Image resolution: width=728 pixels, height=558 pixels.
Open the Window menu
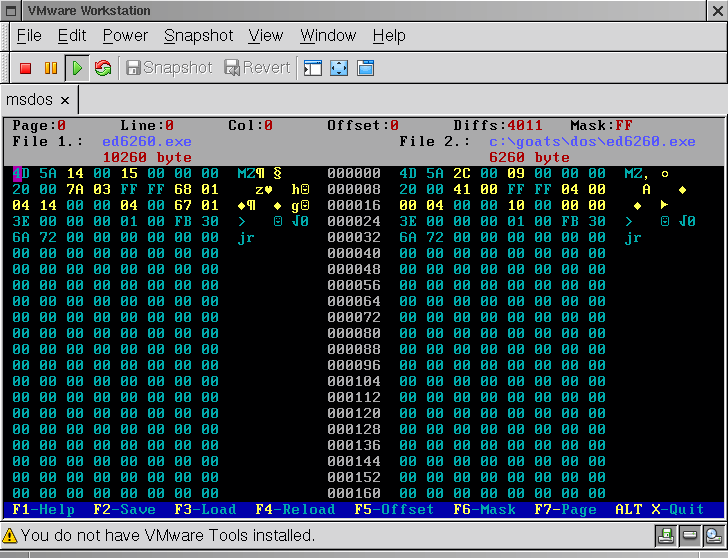[328, 36]
